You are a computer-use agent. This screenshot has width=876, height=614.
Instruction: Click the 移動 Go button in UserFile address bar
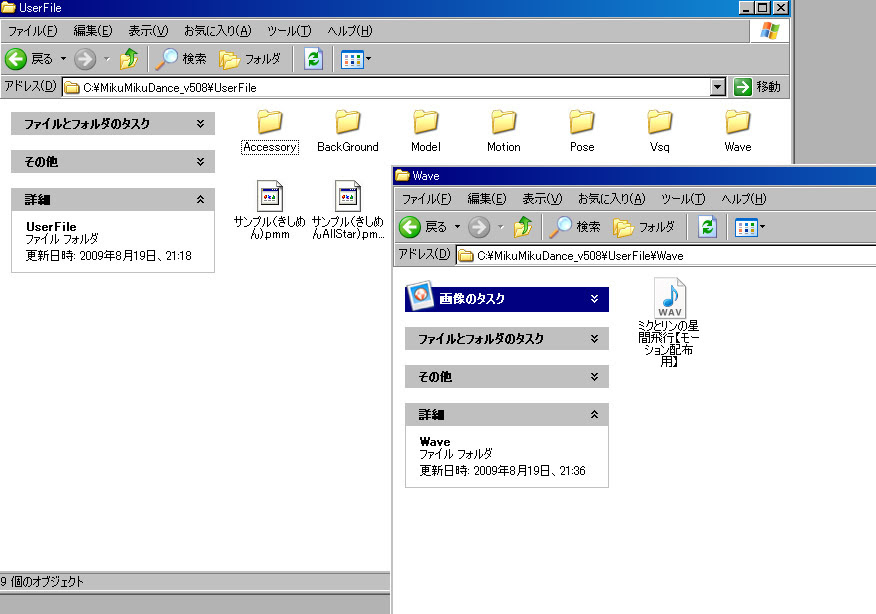coord(757,87)
